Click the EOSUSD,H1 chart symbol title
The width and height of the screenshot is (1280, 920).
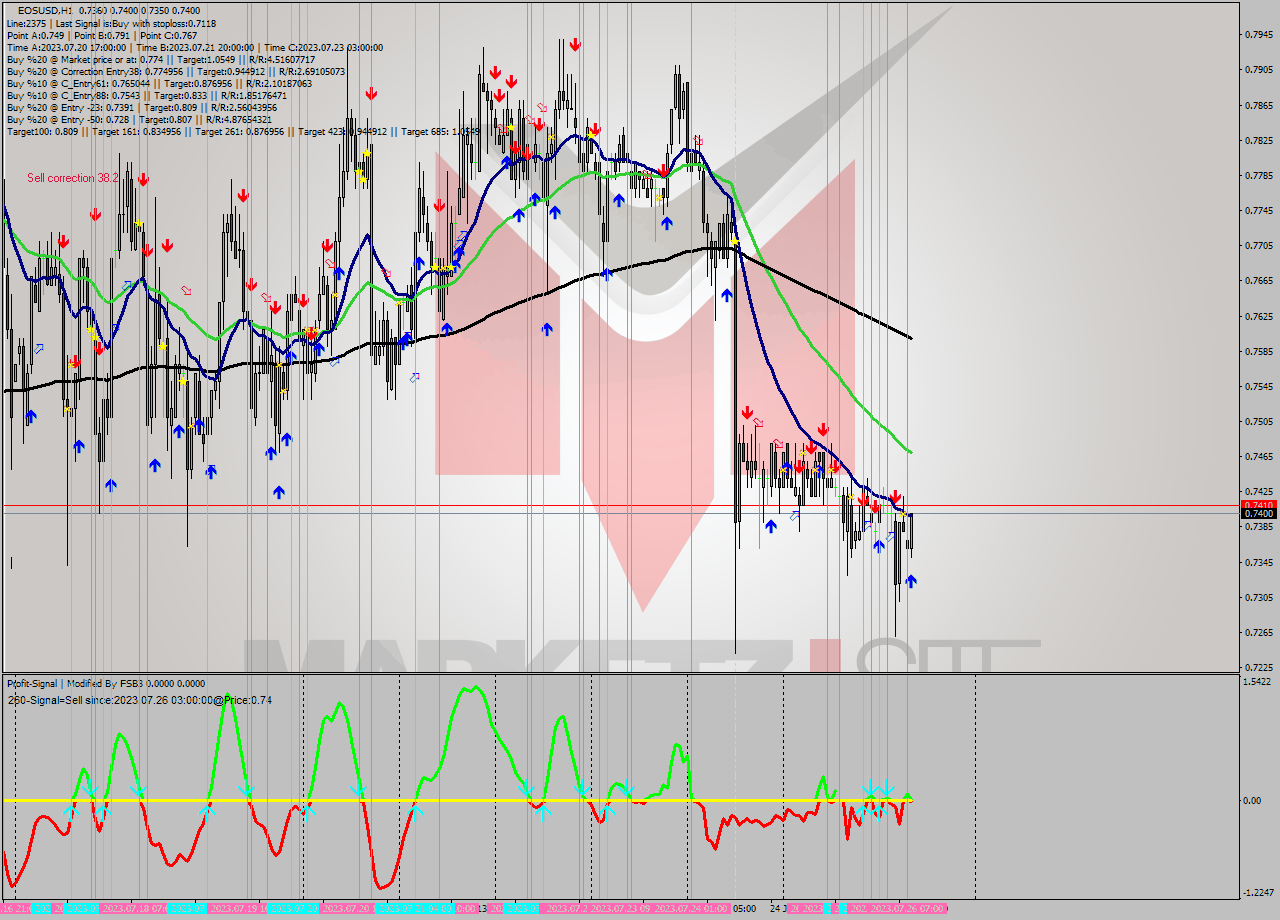(45, 10)
